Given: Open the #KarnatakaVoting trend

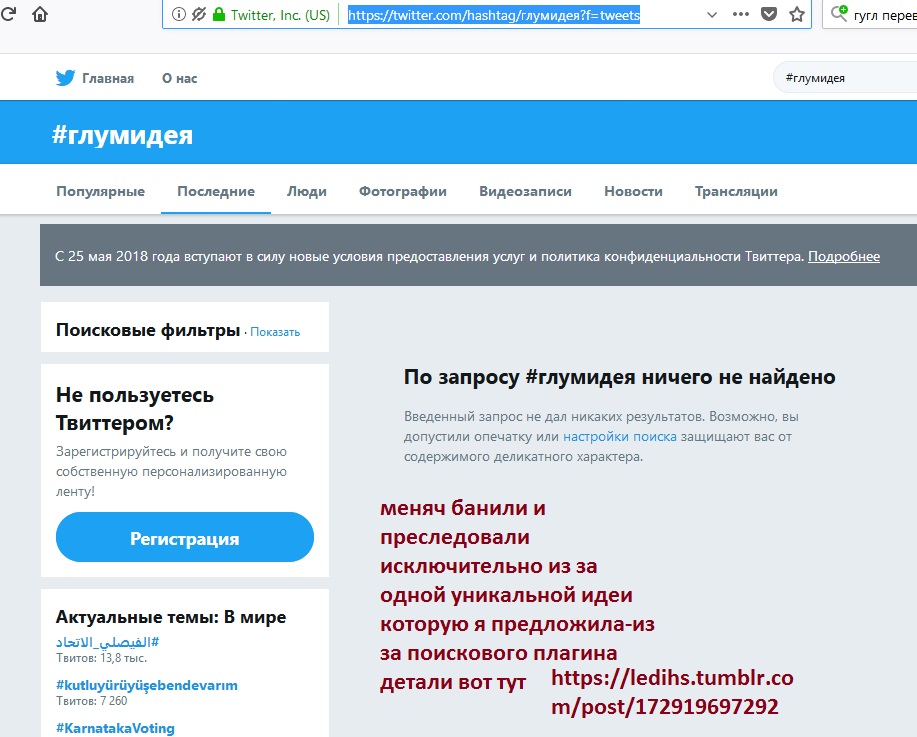Looking at the screenshot, I should point(115,728).
